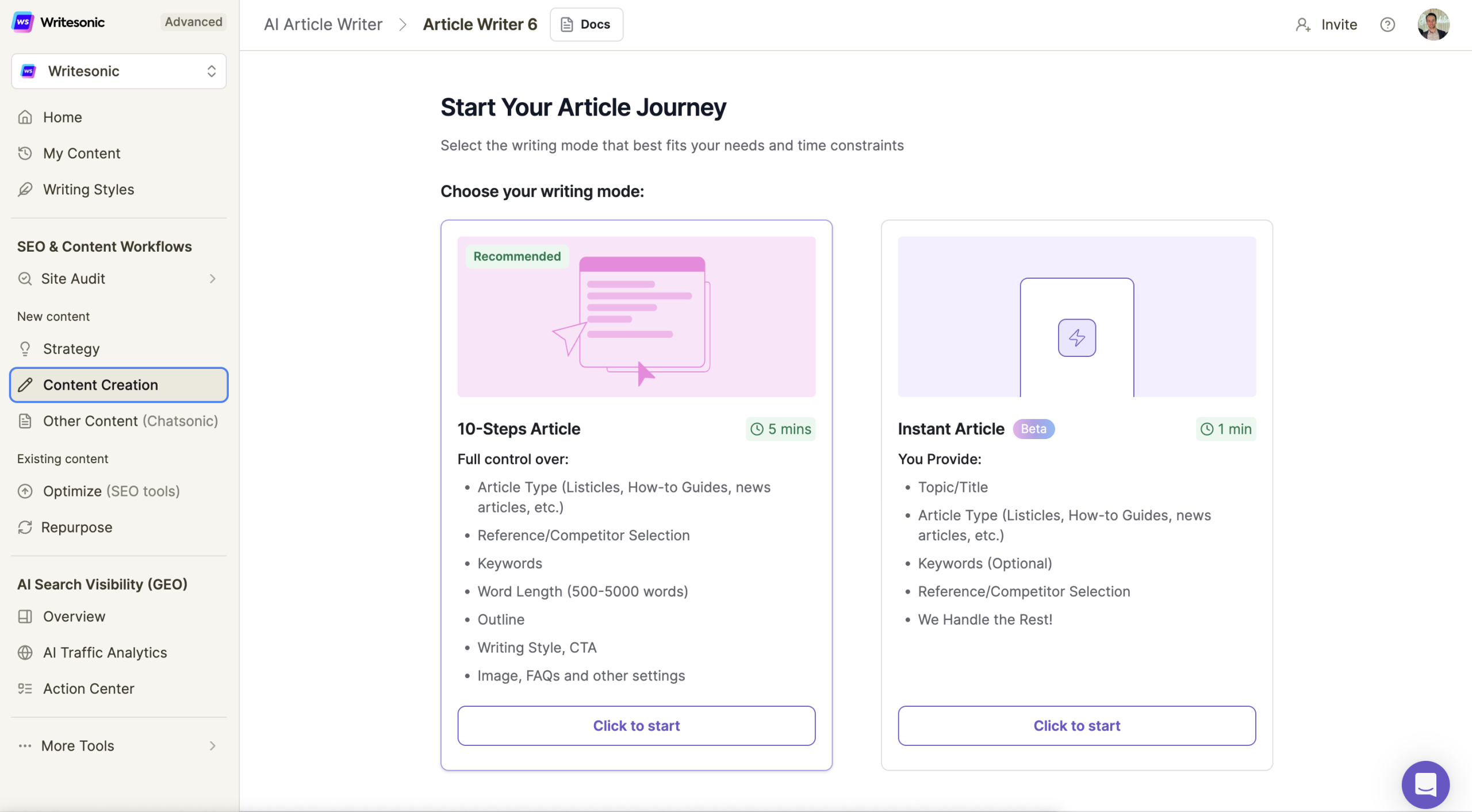Expand the Site Audit submenu chevron
This screenshot has width=1472, height=812.
pos(213,279)
